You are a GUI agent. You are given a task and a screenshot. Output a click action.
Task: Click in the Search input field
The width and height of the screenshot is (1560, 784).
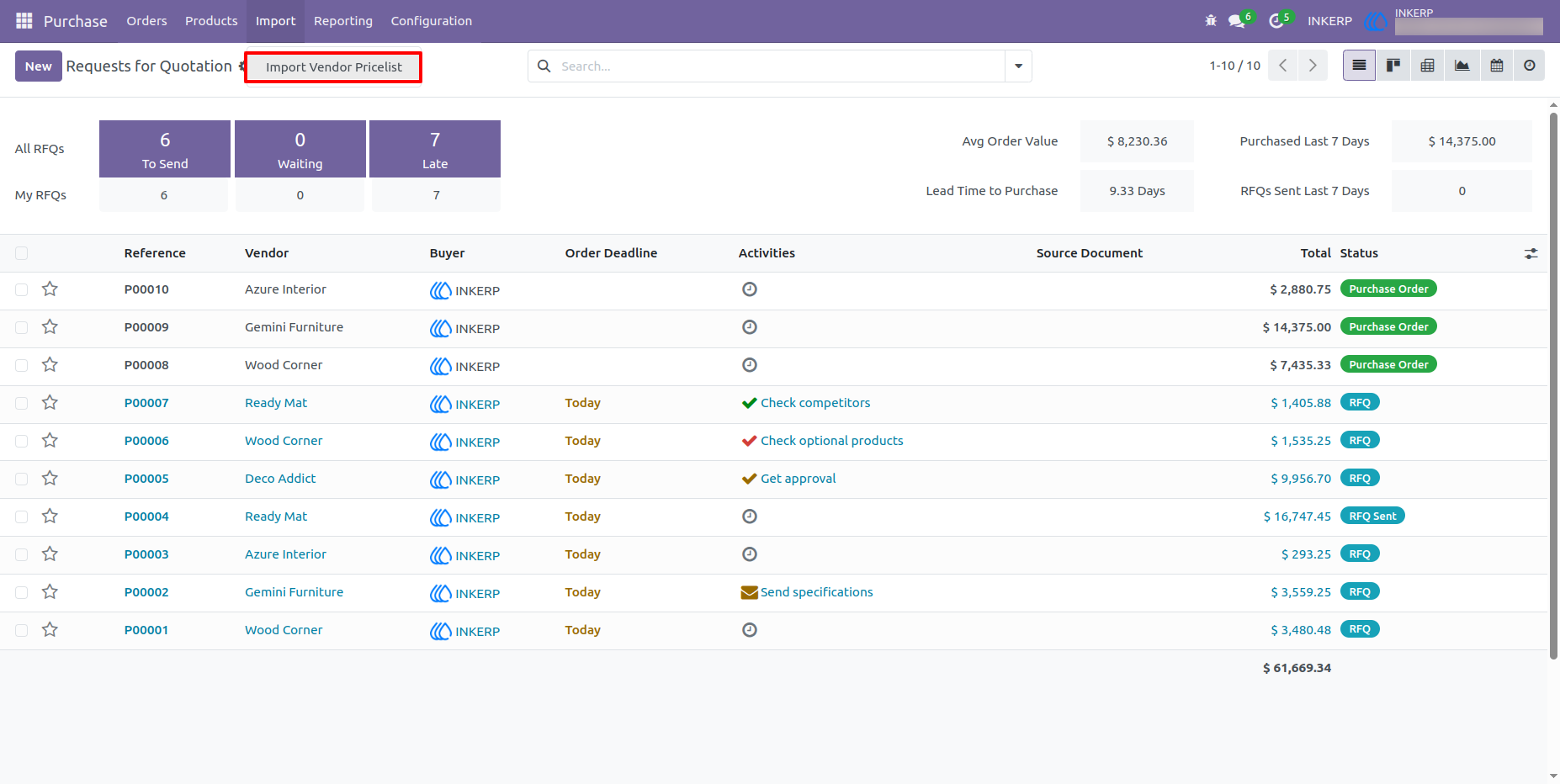(x=780, y=66)
